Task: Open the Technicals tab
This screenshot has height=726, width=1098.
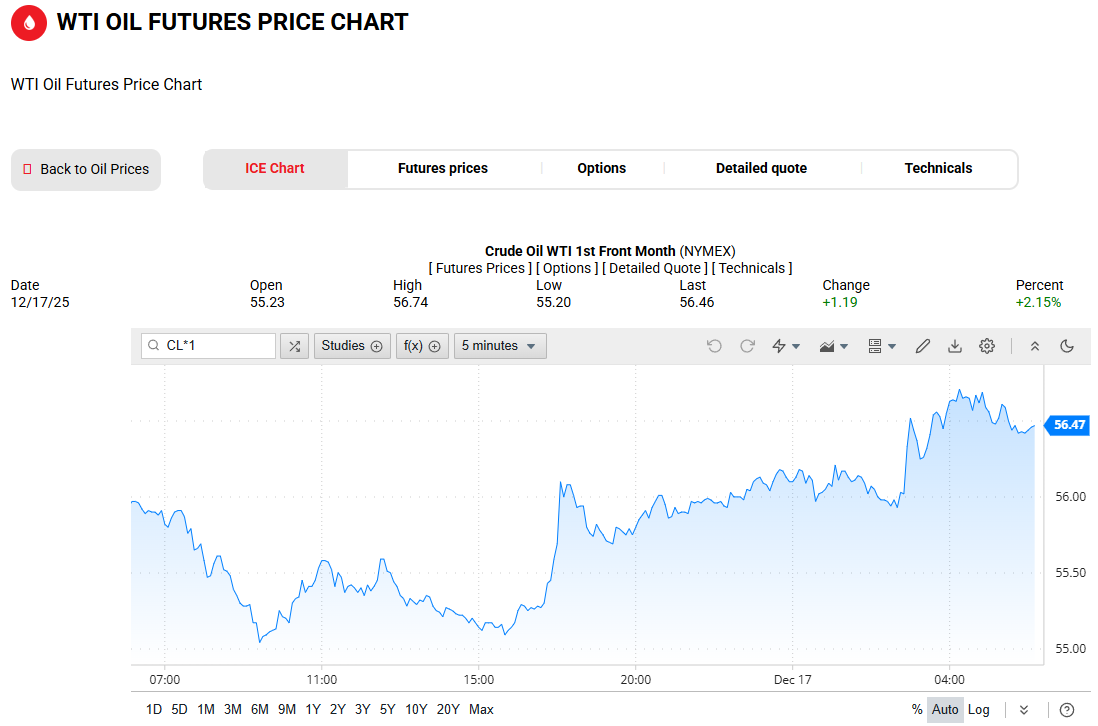Action: point(938,169)
